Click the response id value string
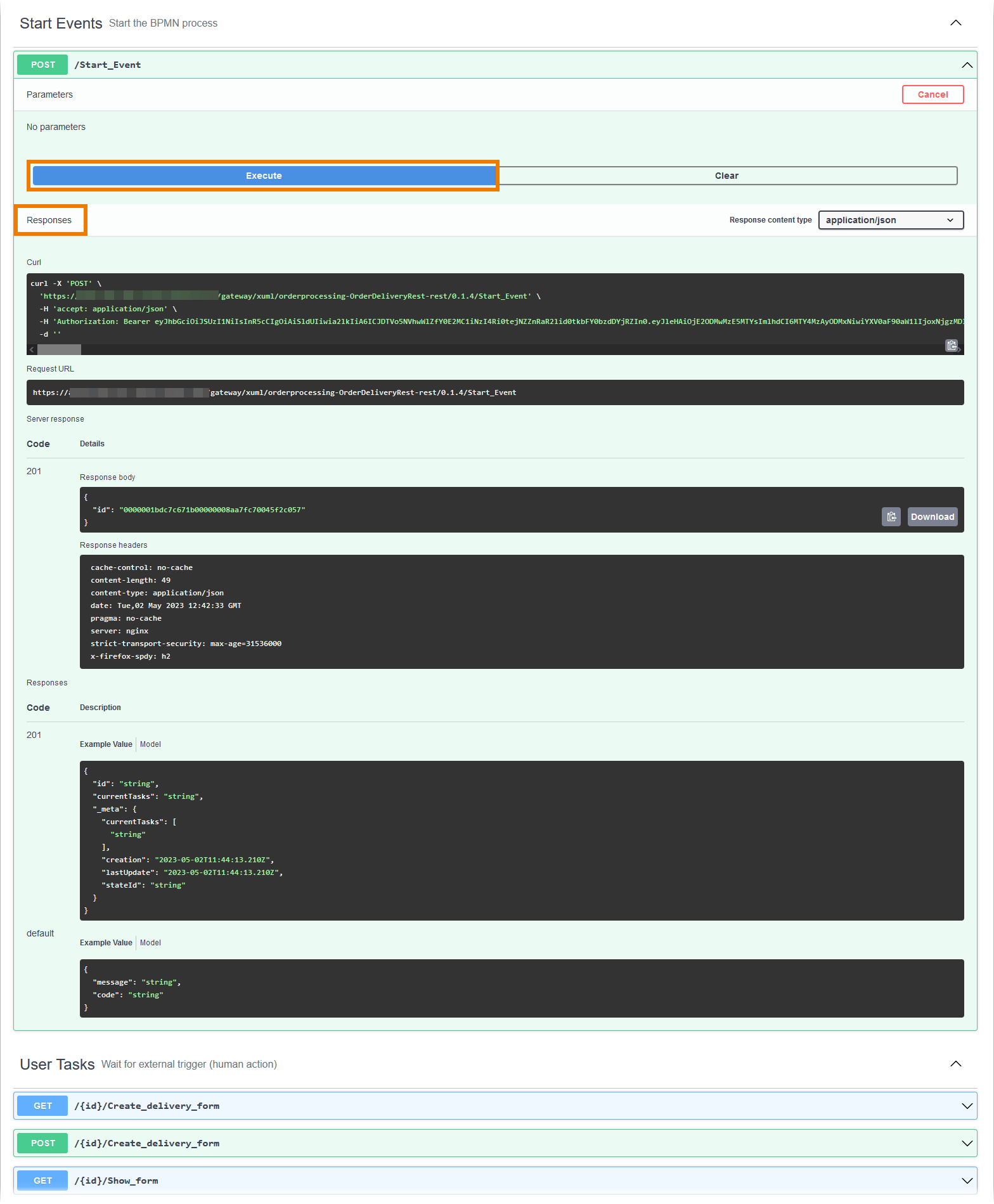The height and width of the screenshot is (1204, 994). [x=212, y=510]
